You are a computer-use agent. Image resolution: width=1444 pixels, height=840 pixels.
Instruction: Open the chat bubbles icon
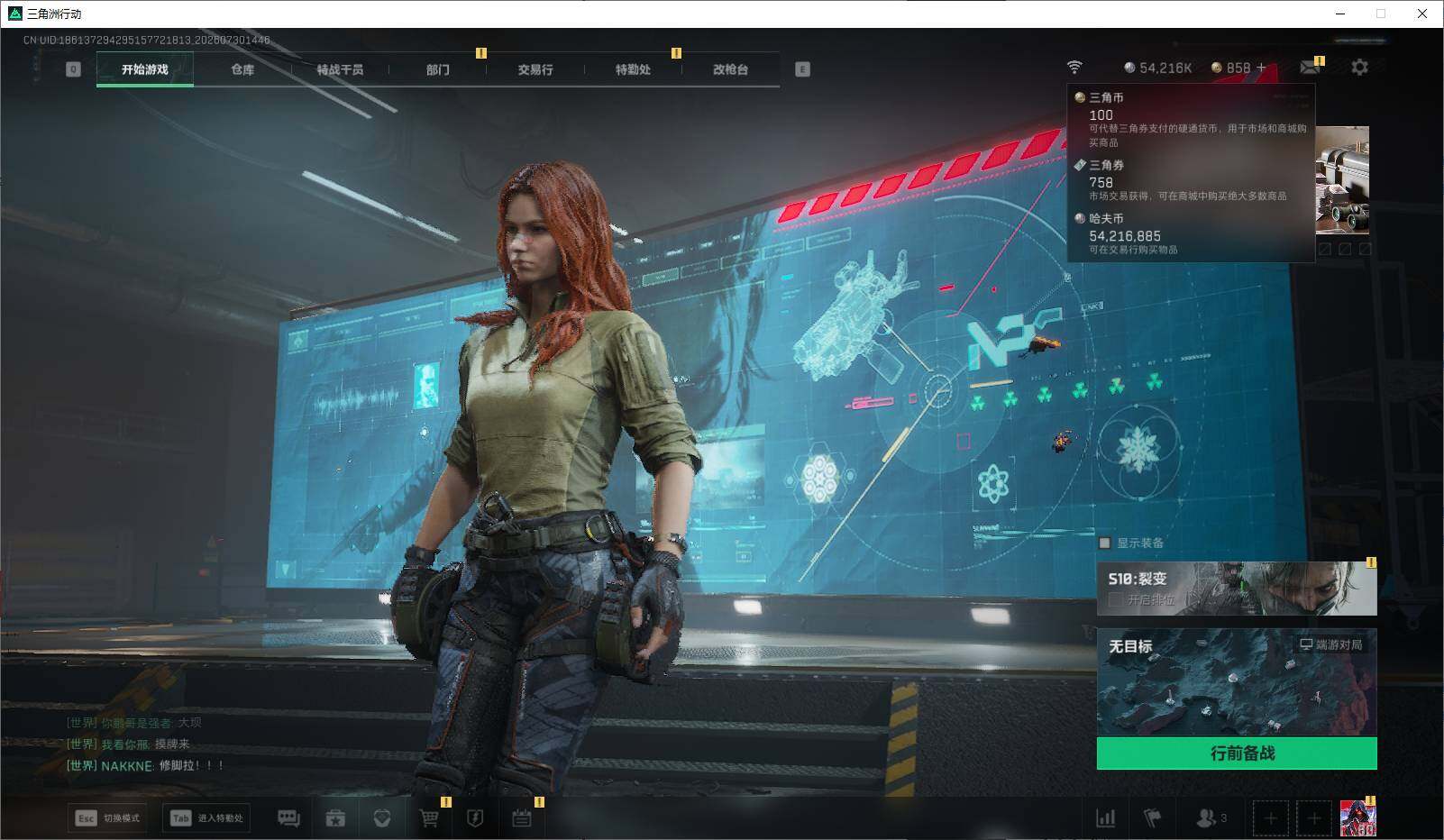[x=288, y=818]
